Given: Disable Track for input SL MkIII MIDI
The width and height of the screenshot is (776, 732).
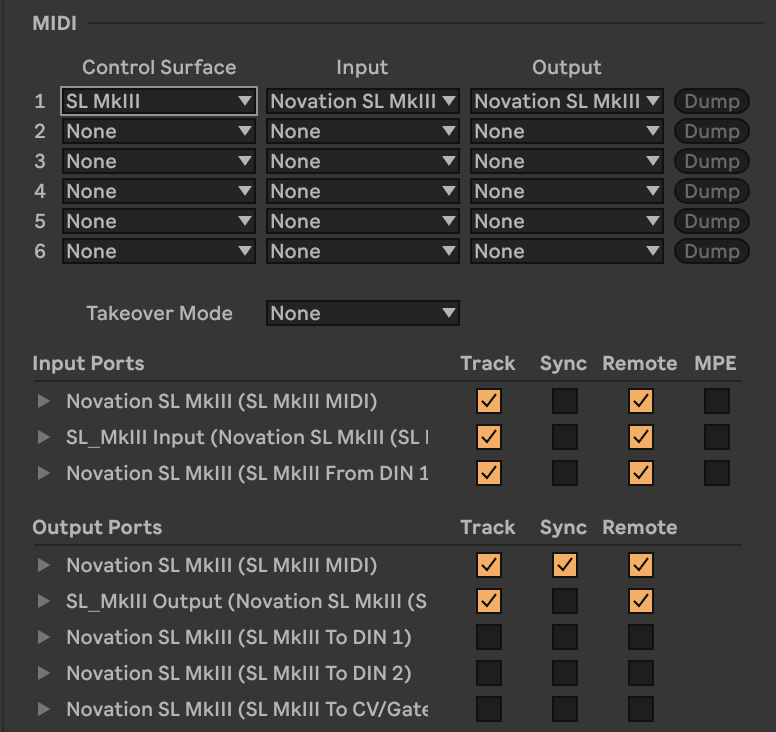Looking at the screenshot, I should pos(488,401).
